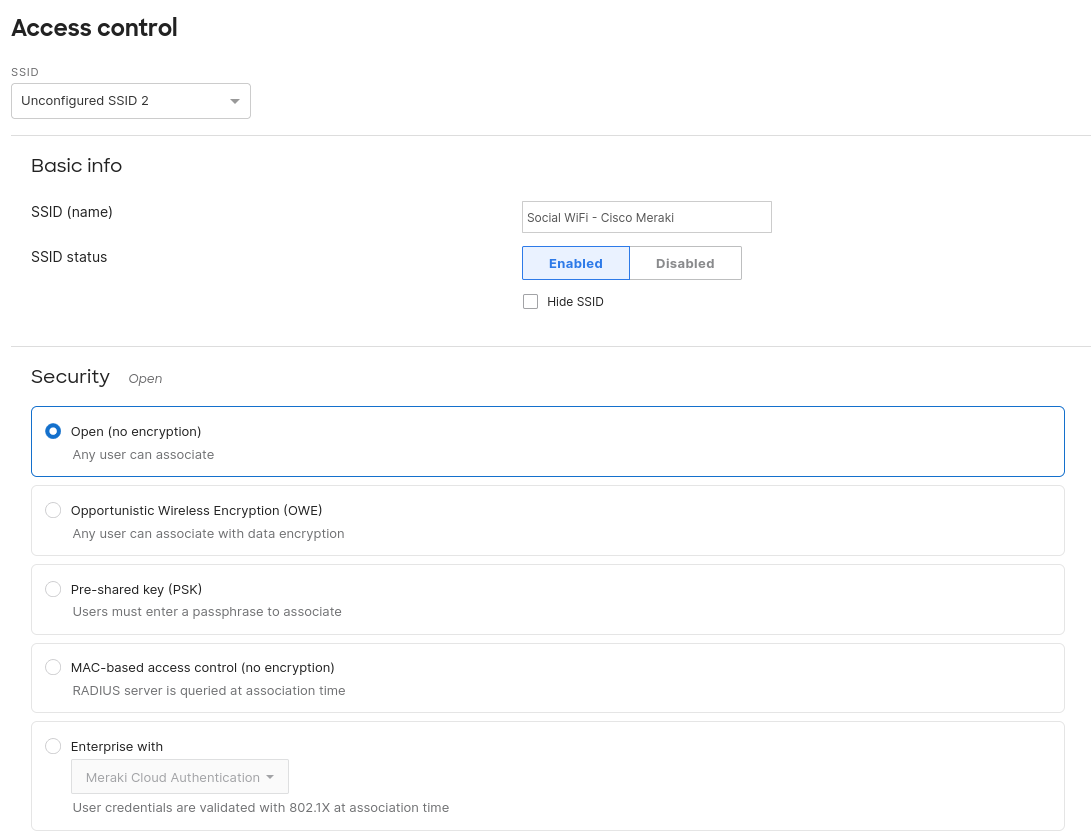
Task: Click the caret arrow in SSID selector
Action: pos(234,101)
